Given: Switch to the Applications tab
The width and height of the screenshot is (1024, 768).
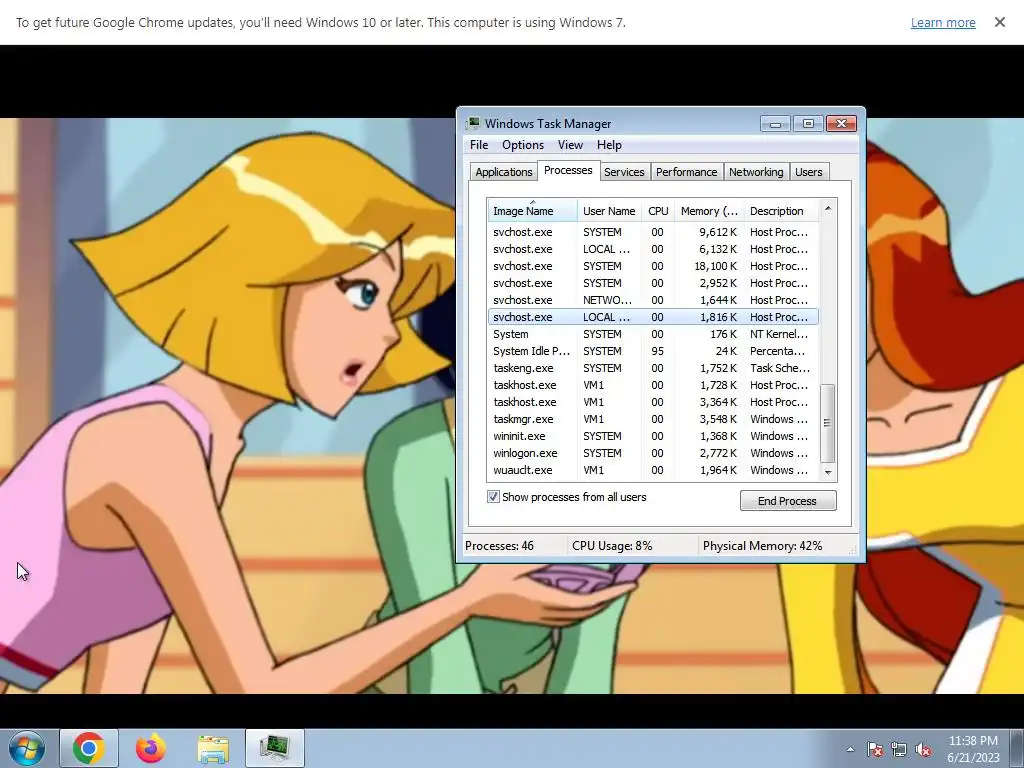Looking at the screenshot, I should 504,172.
